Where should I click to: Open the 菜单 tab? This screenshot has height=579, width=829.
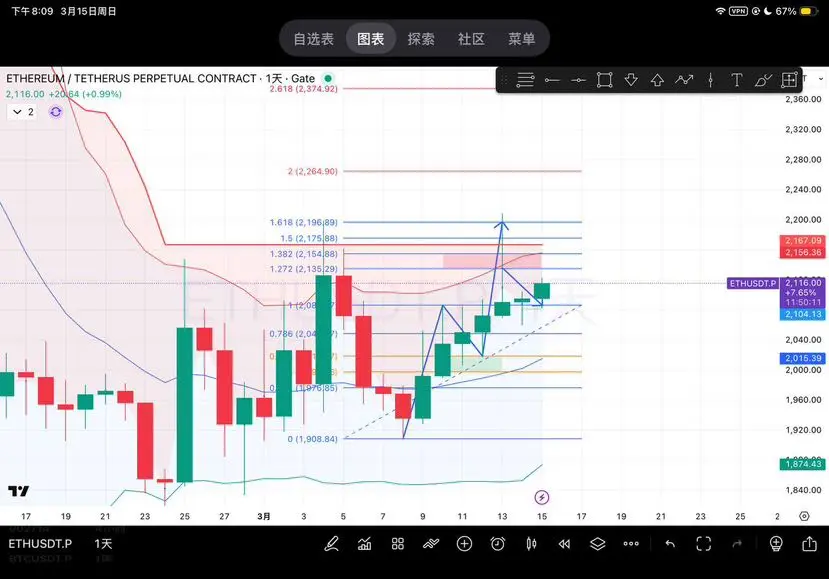pos(521,39)
